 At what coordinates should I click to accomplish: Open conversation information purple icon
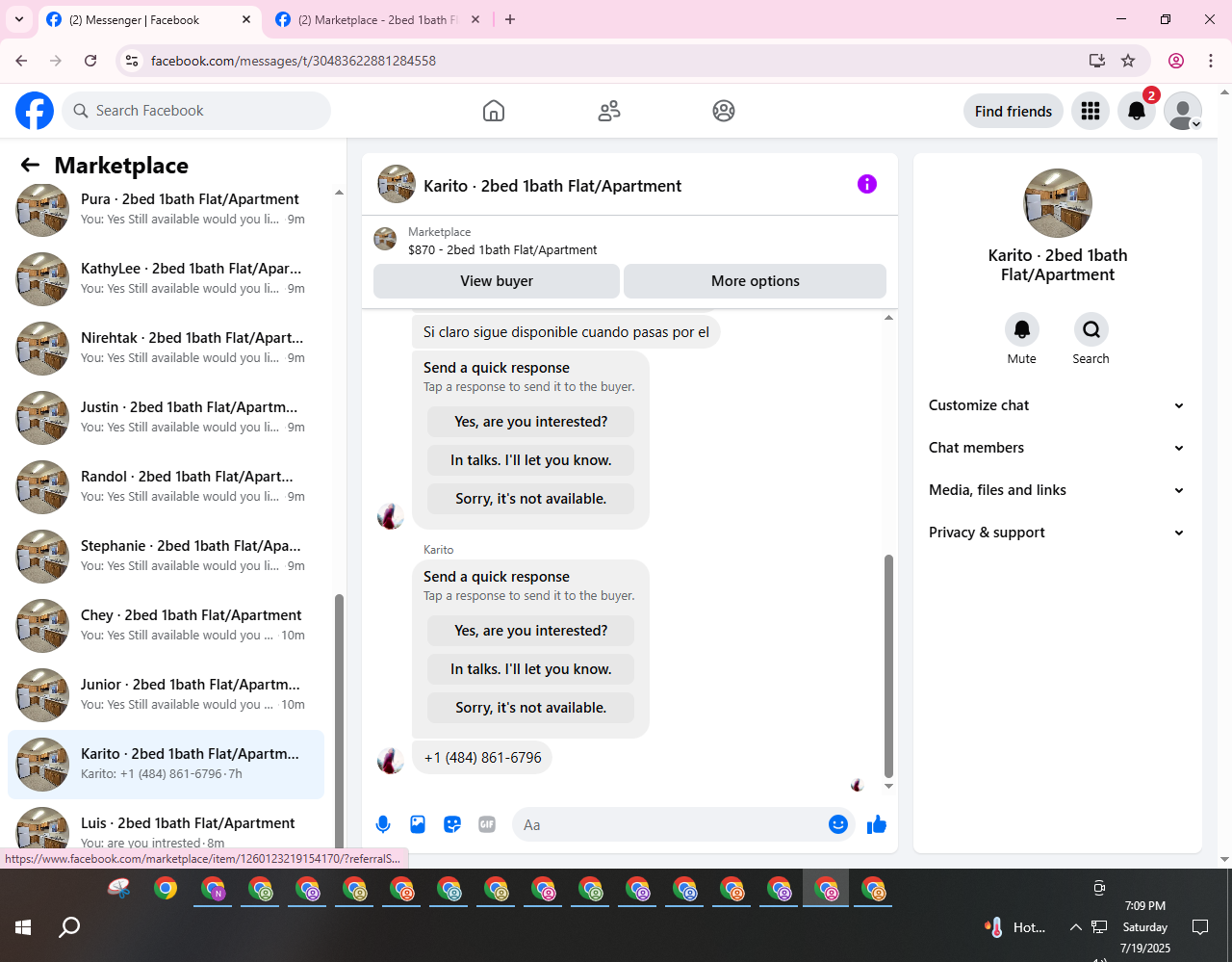[867, 184]
